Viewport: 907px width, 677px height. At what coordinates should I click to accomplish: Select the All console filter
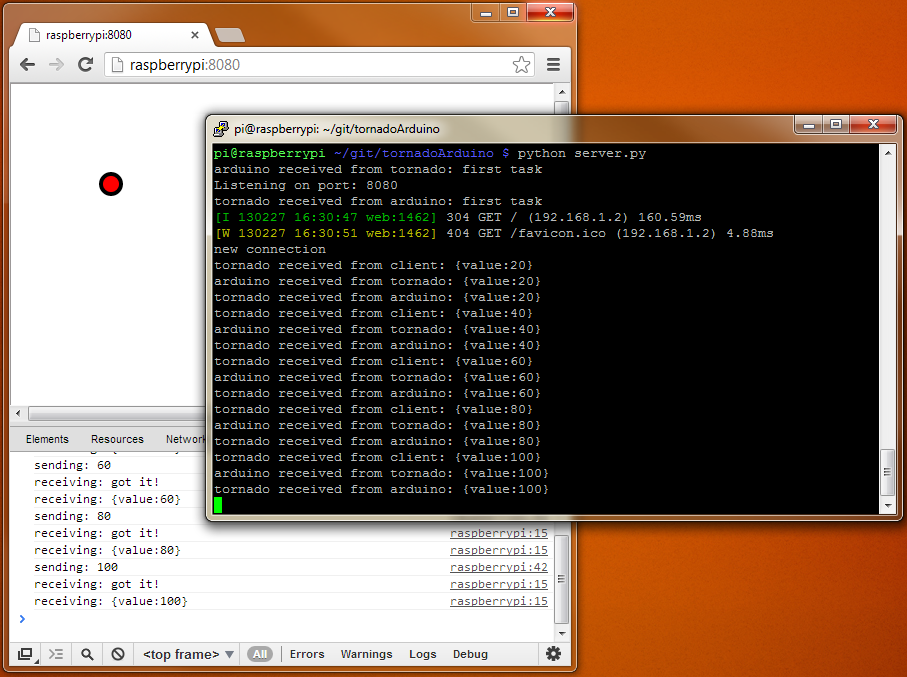pyautogui.click(x=260, y=654)
